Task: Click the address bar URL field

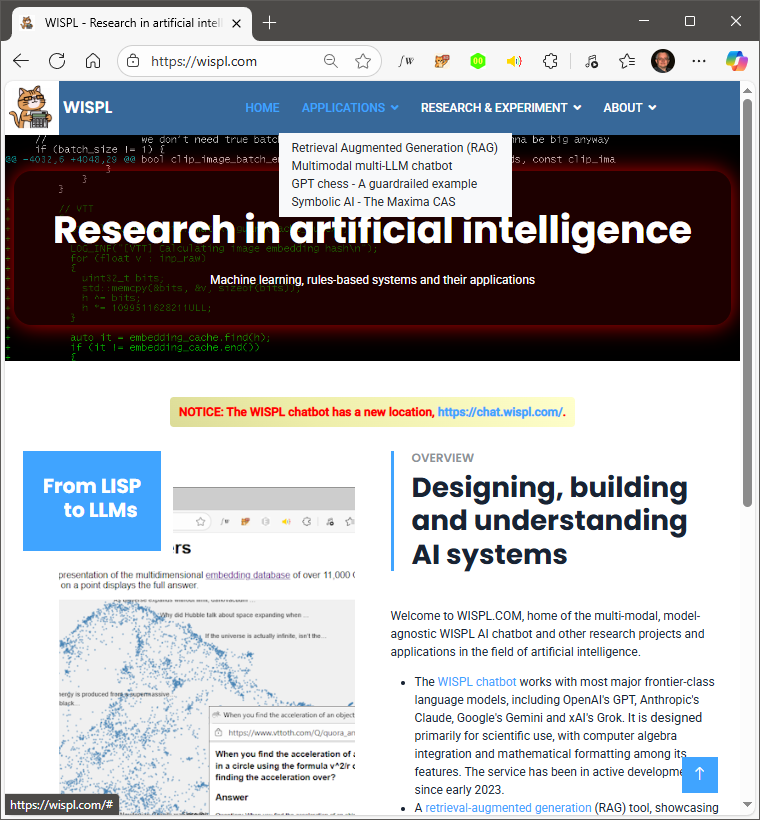Action: coord(230,61)
